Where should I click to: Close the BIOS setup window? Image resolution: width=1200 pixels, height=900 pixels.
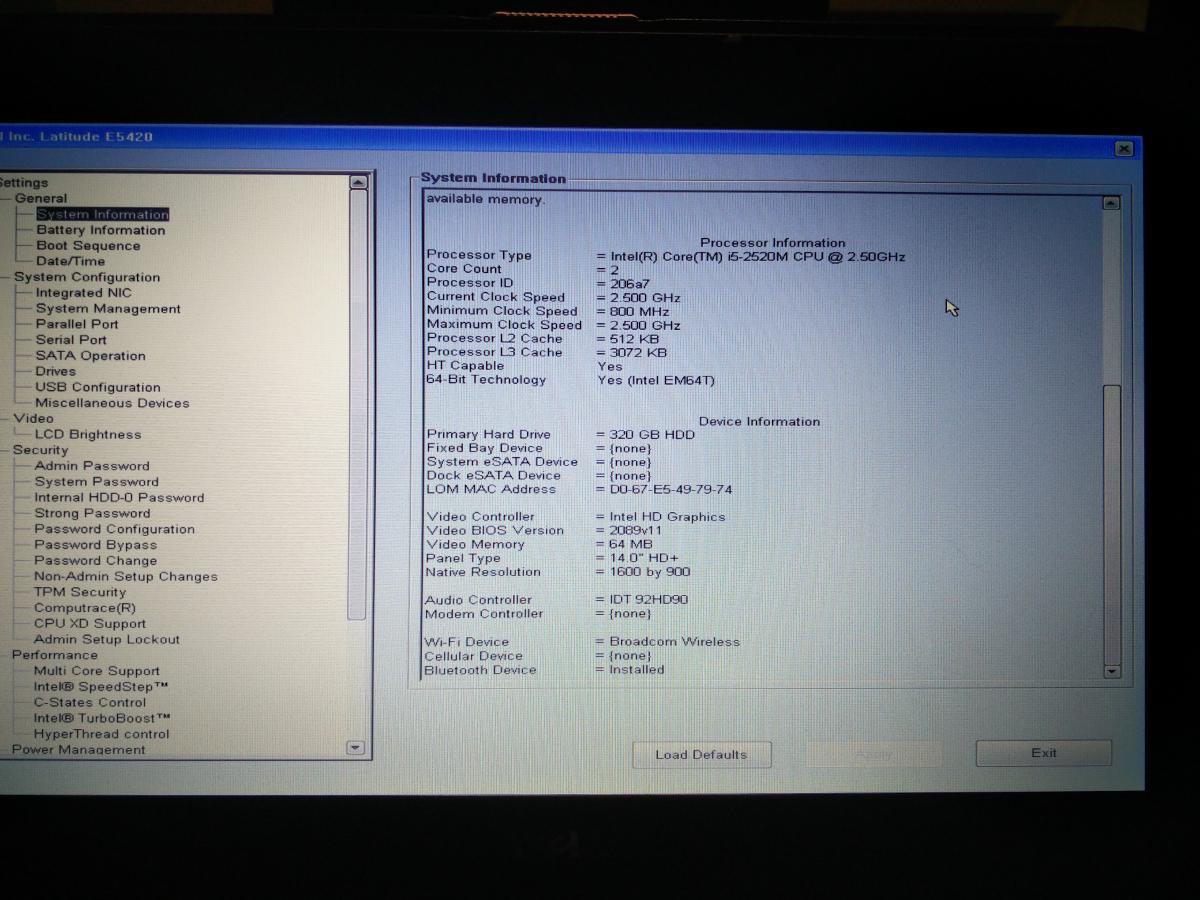tap(1123, 149)
